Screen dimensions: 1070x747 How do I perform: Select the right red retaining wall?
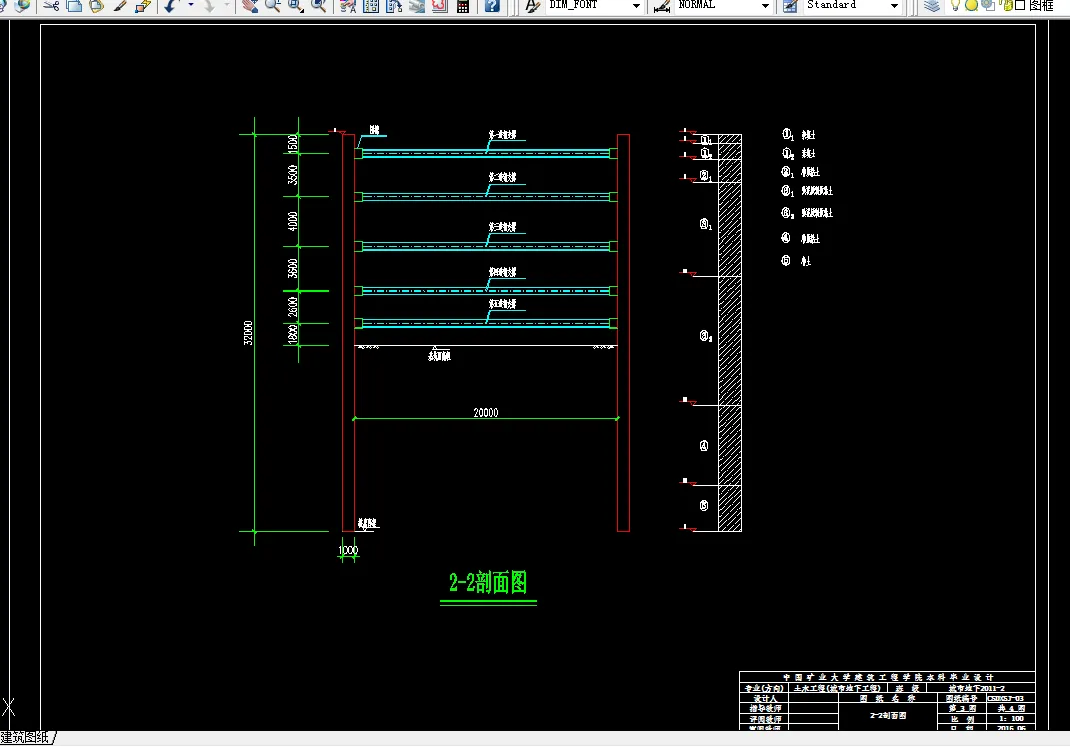pyautogui.click(x=623, y=333)
